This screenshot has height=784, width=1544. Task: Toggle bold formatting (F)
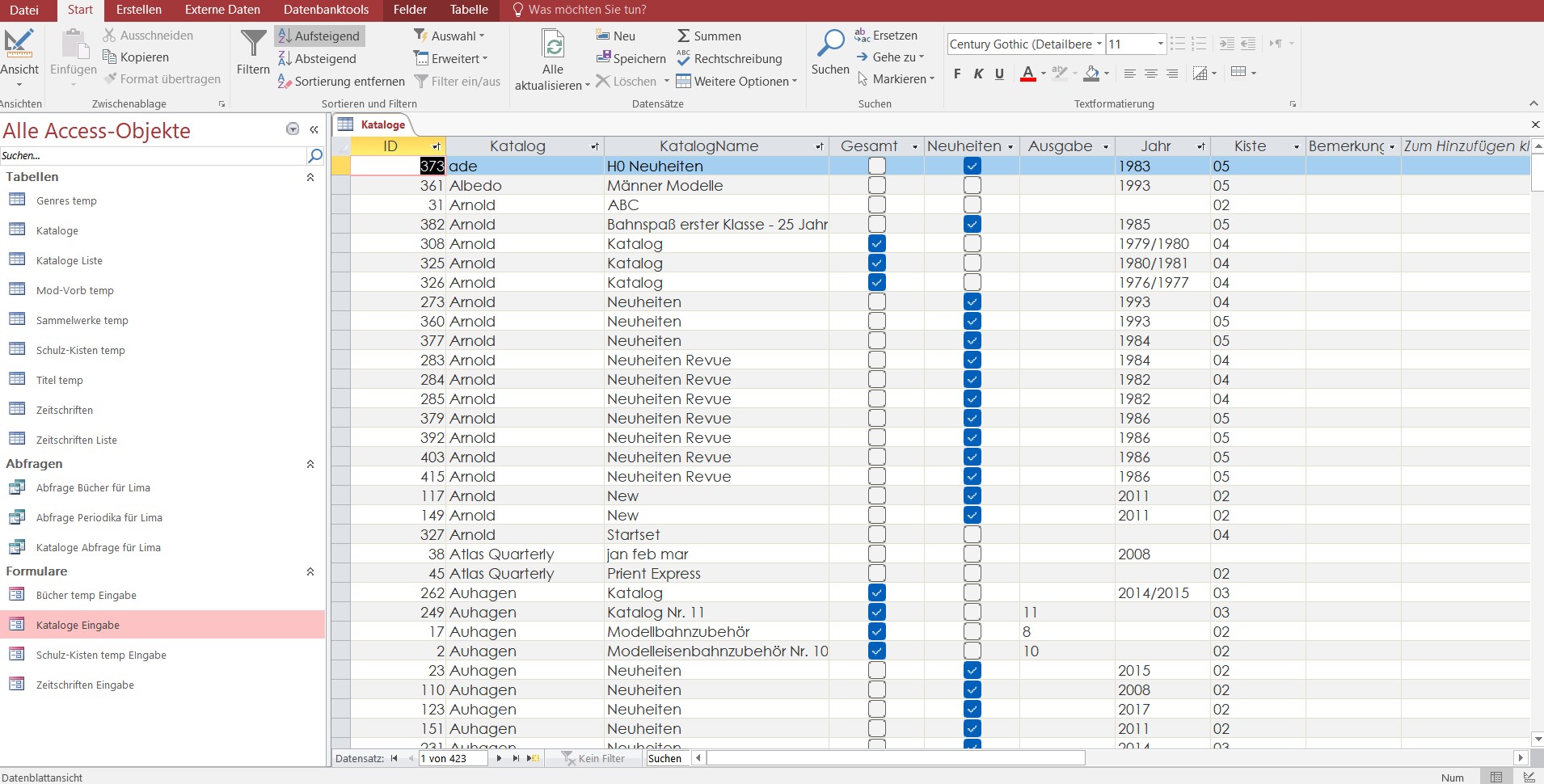click(957, 74)
